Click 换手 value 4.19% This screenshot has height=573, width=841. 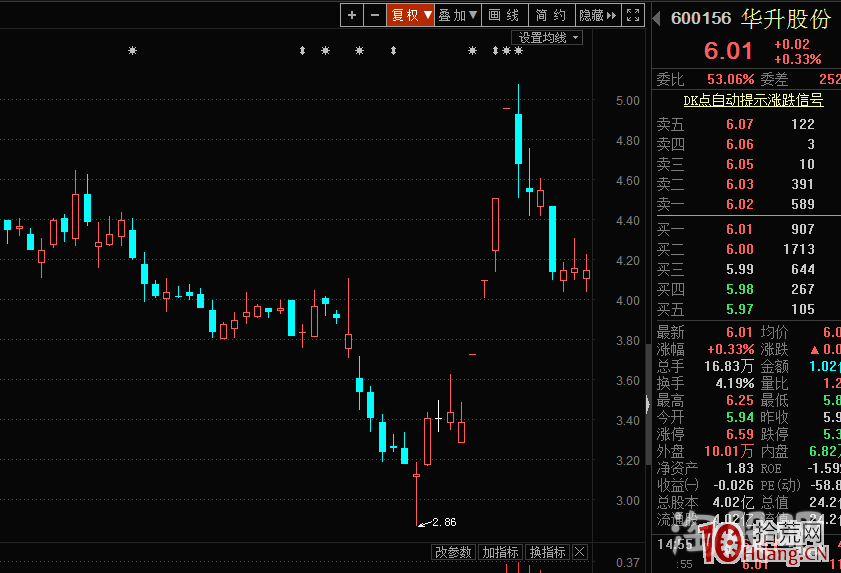(x=734, y=383)
